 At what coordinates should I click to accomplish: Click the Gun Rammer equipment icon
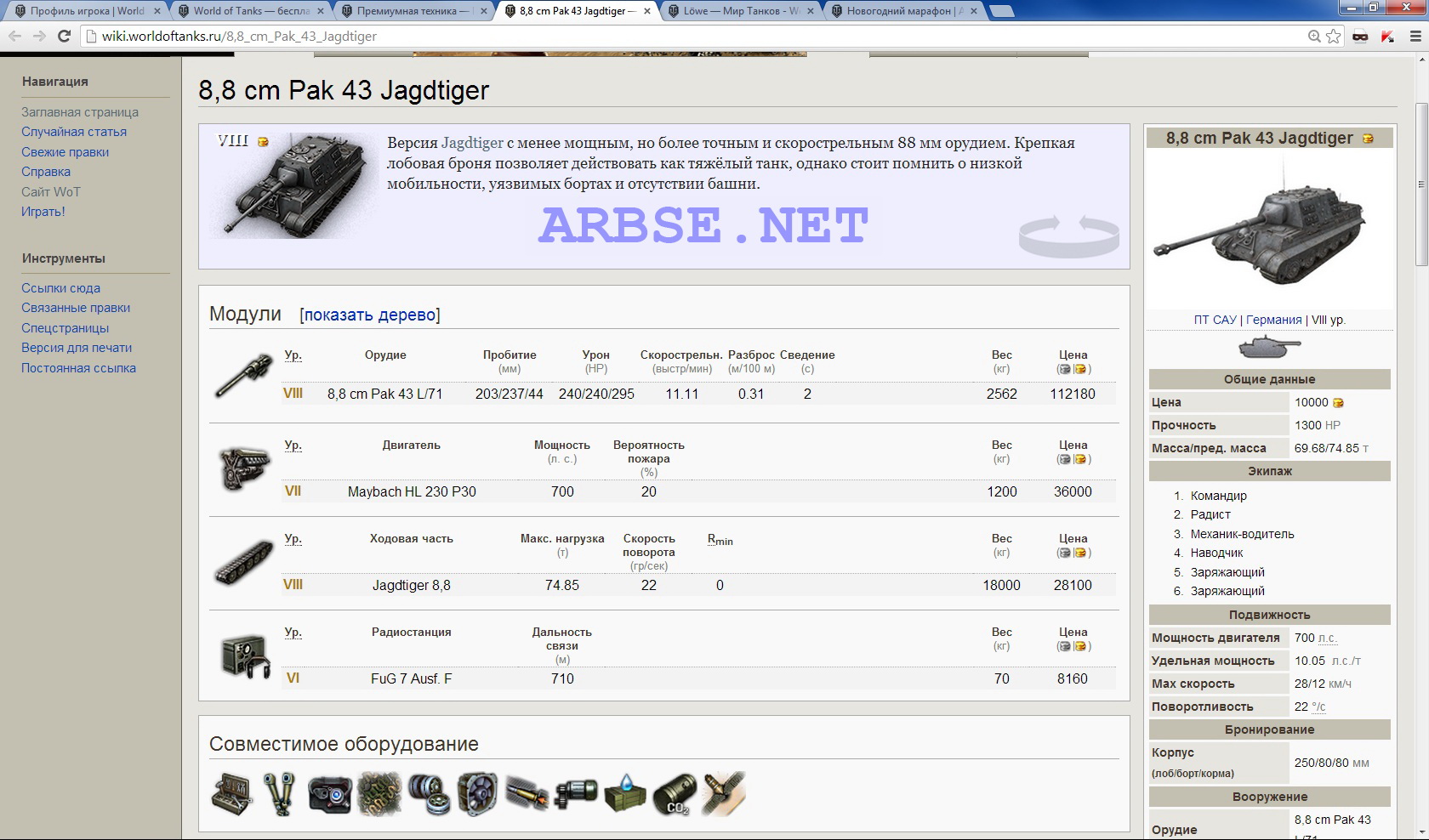[527, 794]
